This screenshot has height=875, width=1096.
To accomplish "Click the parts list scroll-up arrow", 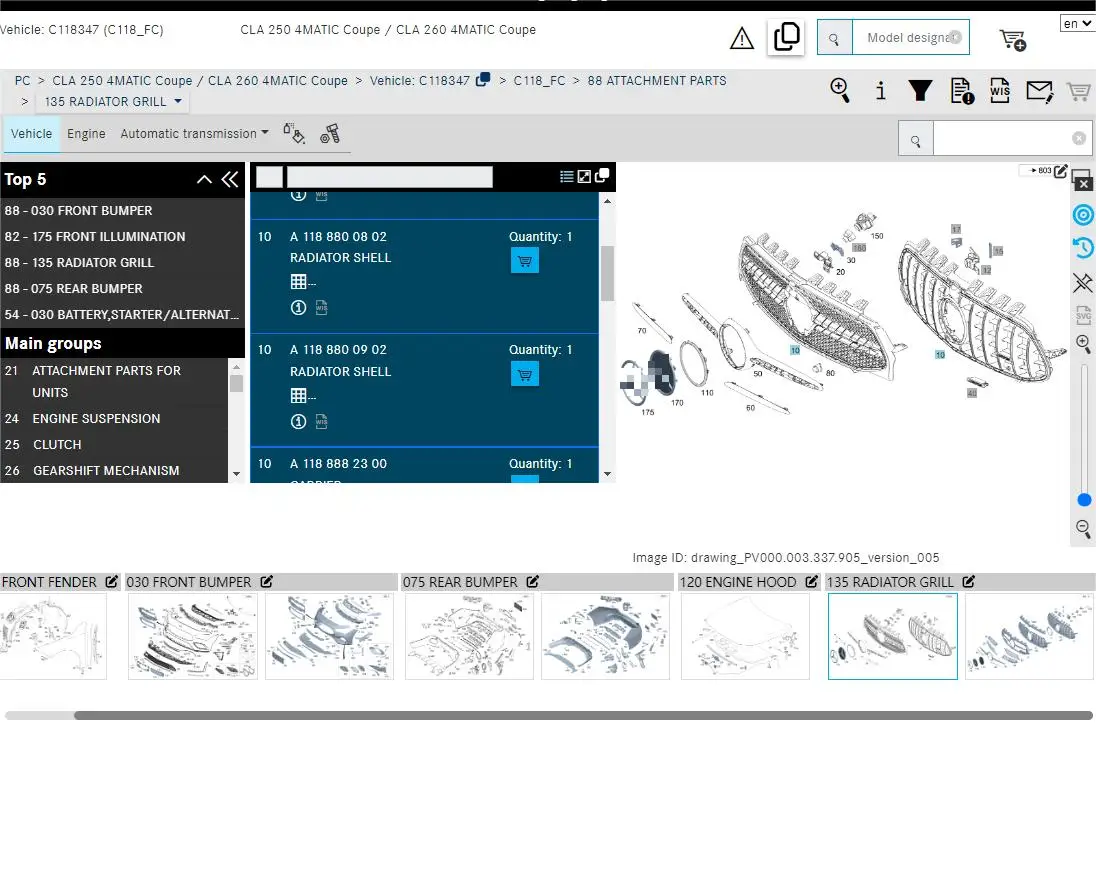I will (x=607, y=201).
